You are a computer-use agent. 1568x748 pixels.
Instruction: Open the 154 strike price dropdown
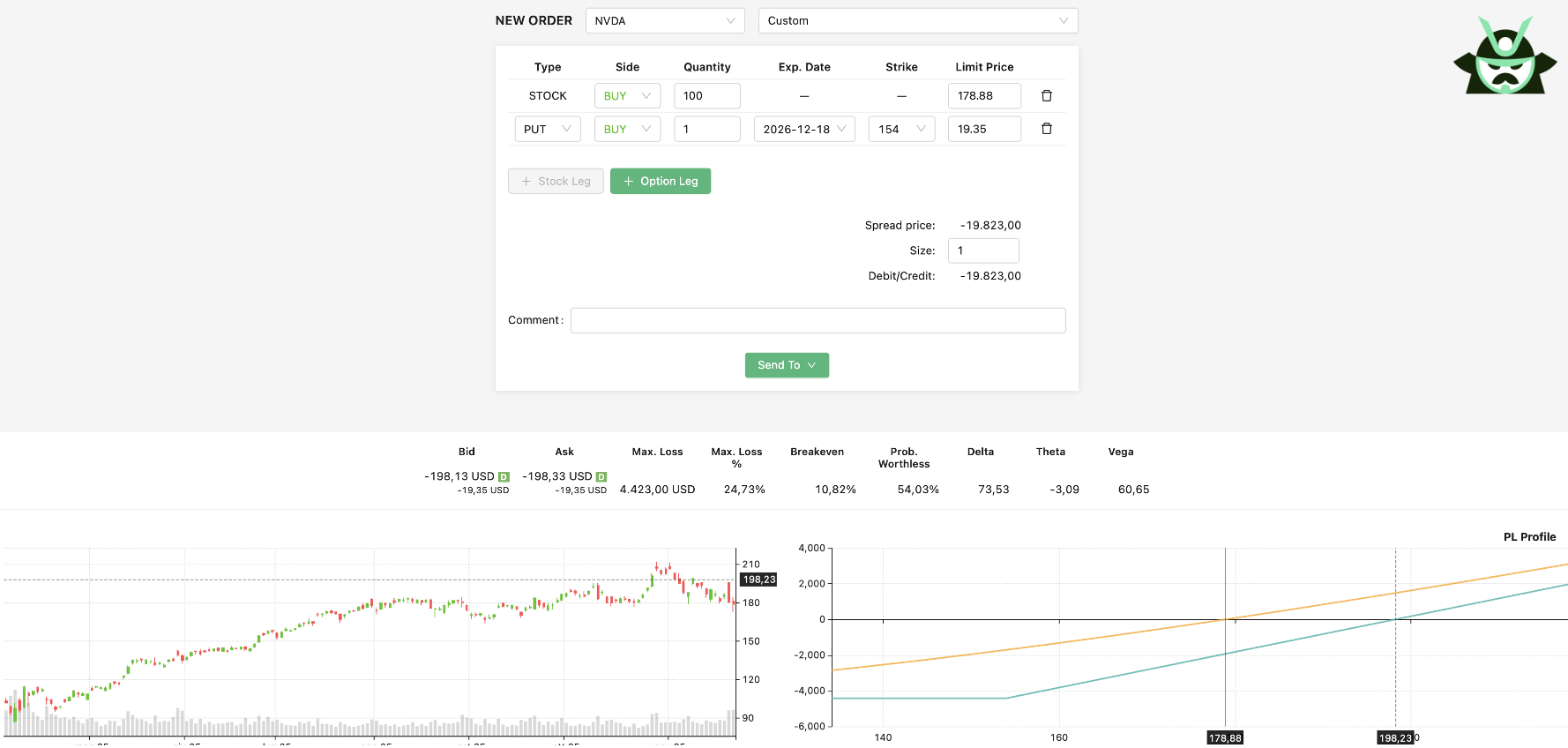(900, 129)
